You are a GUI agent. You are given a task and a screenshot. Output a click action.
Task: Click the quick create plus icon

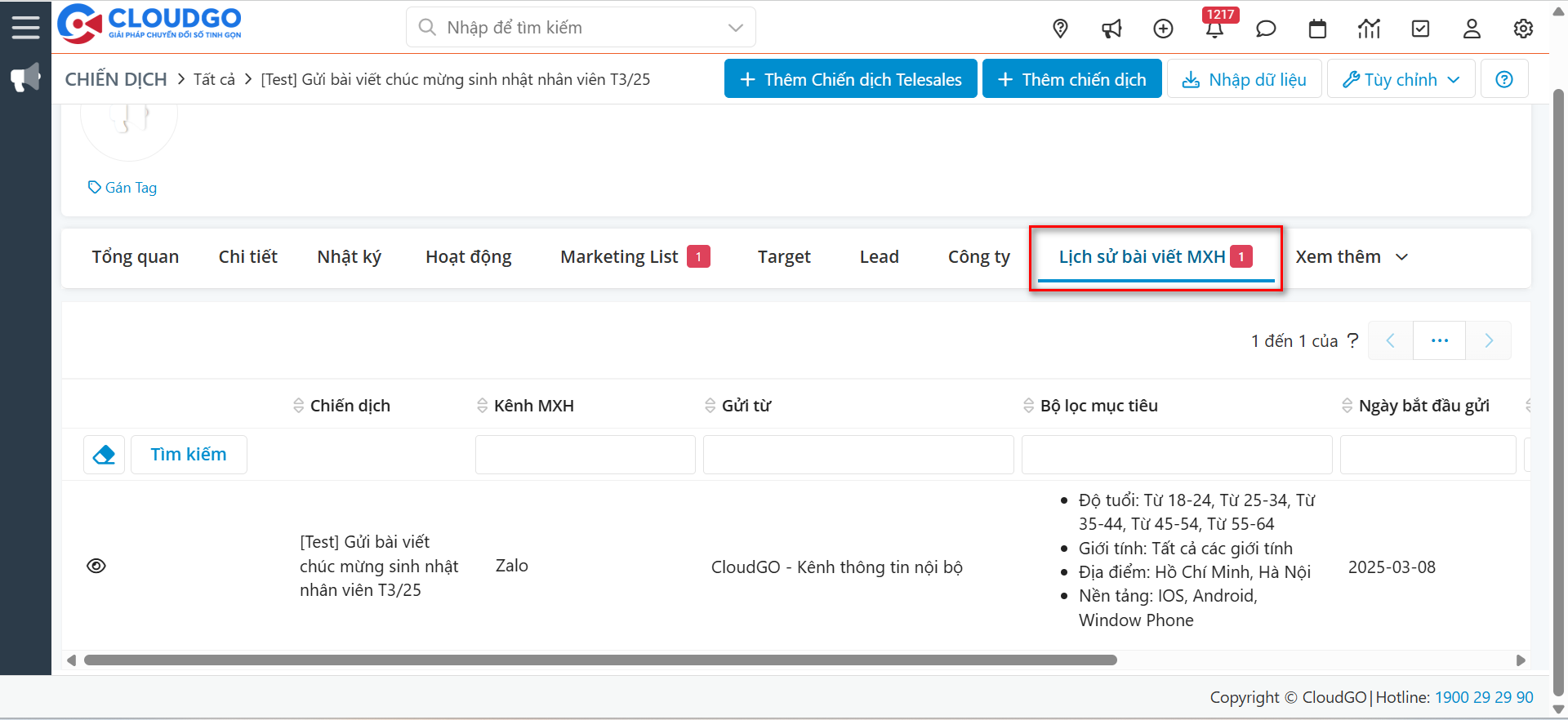click(1163, 29)
